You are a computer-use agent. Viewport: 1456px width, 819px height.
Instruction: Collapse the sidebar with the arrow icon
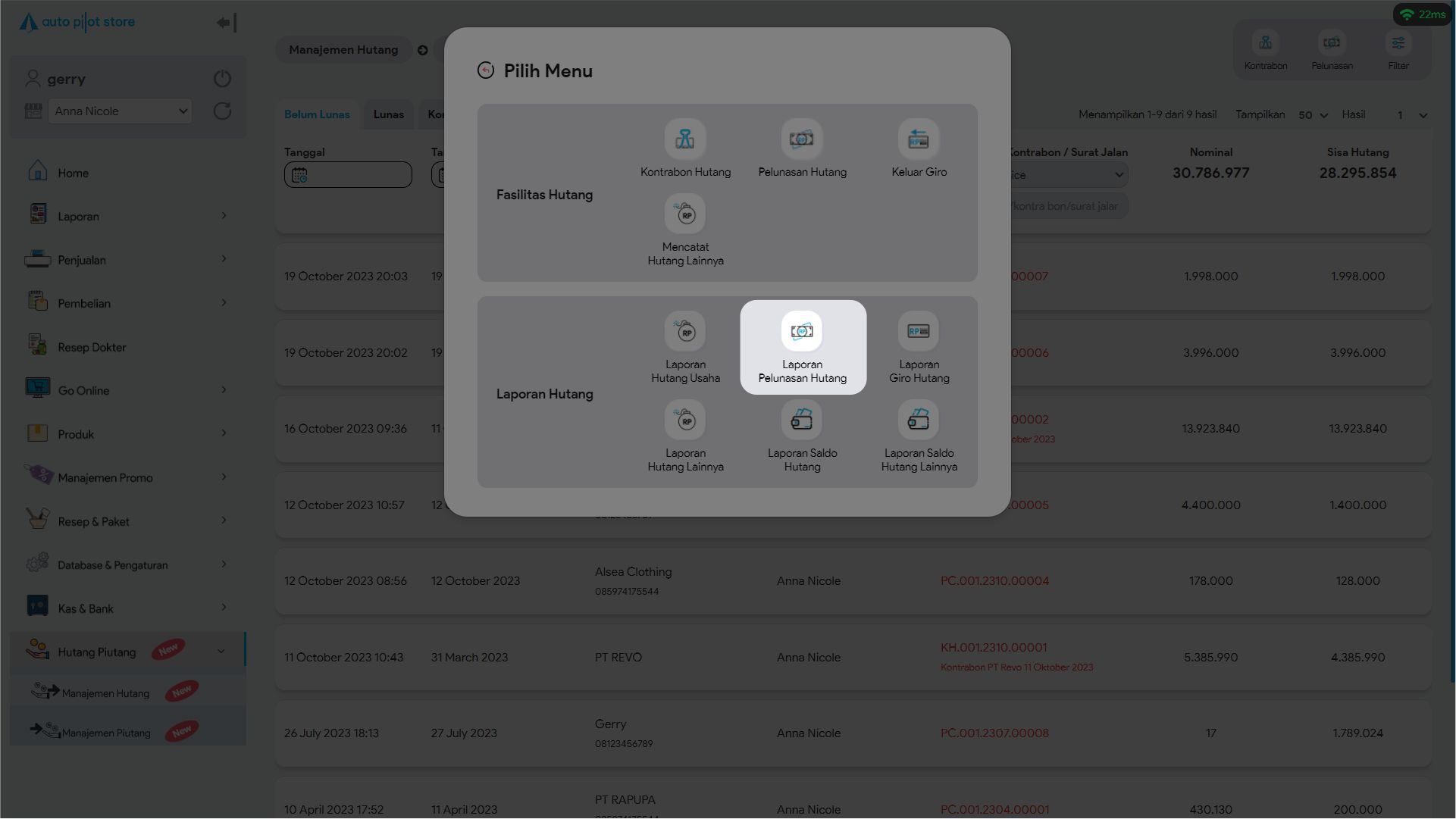[226, 23]
